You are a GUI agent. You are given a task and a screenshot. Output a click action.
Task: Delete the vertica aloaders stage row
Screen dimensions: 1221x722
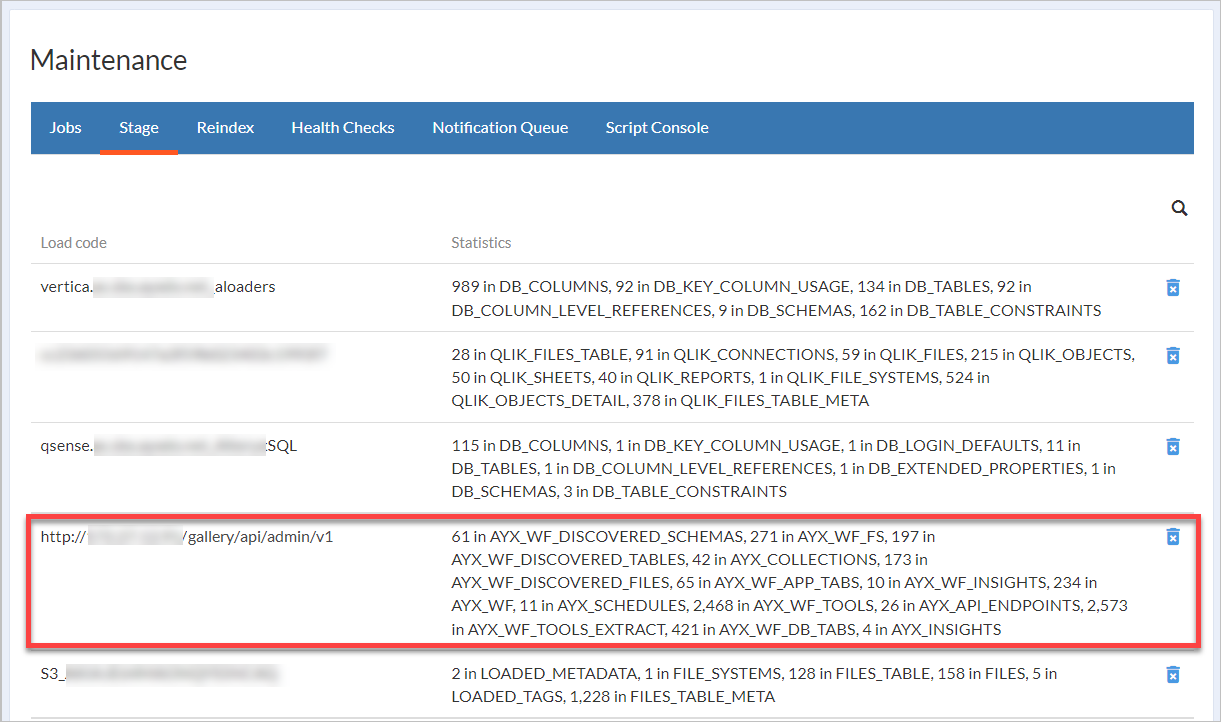(1173, 288)
